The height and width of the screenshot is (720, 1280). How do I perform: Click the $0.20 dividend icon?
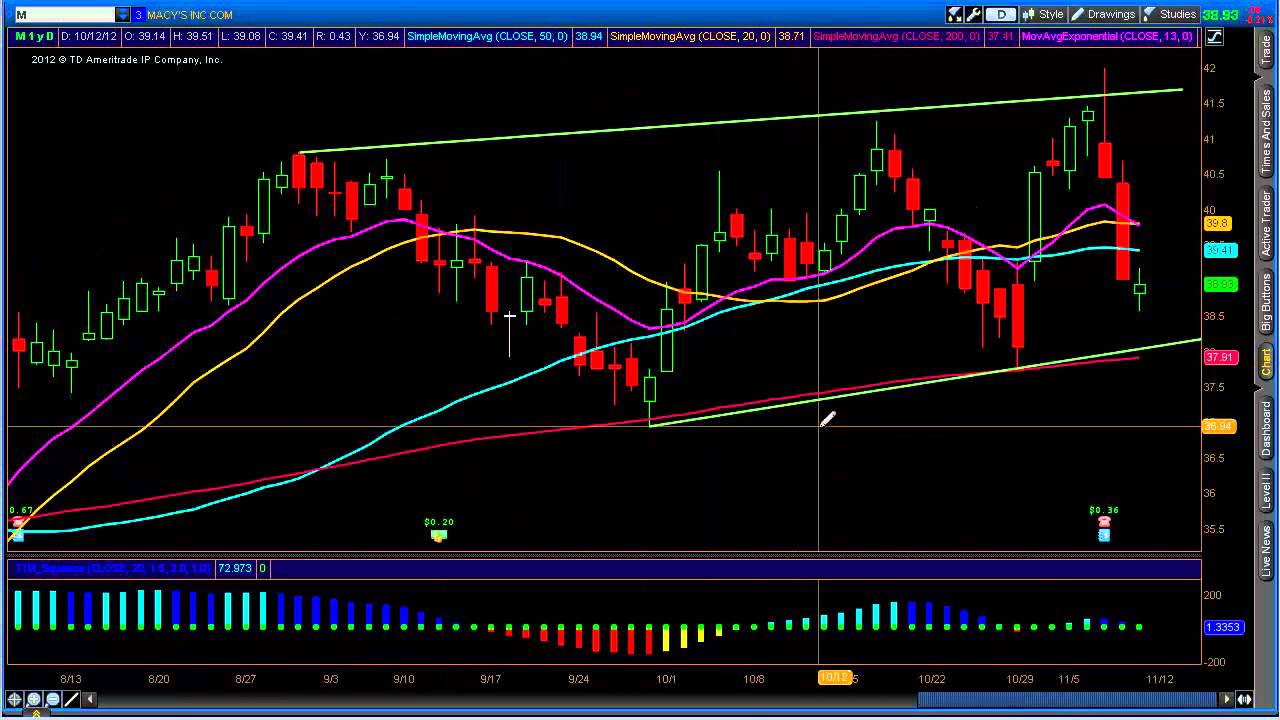[x=438, y=535]
